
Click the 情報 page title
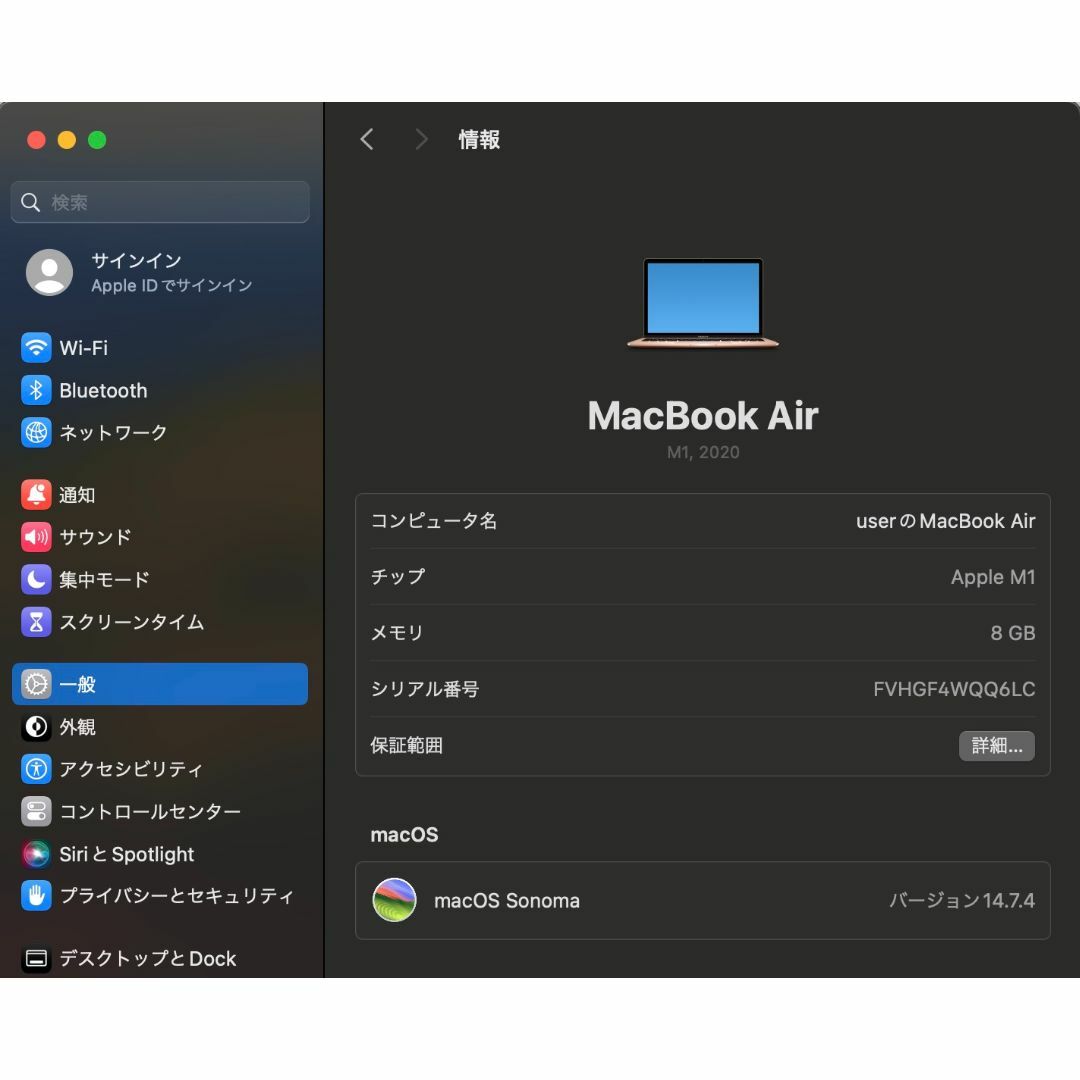(x=479, y=139)
